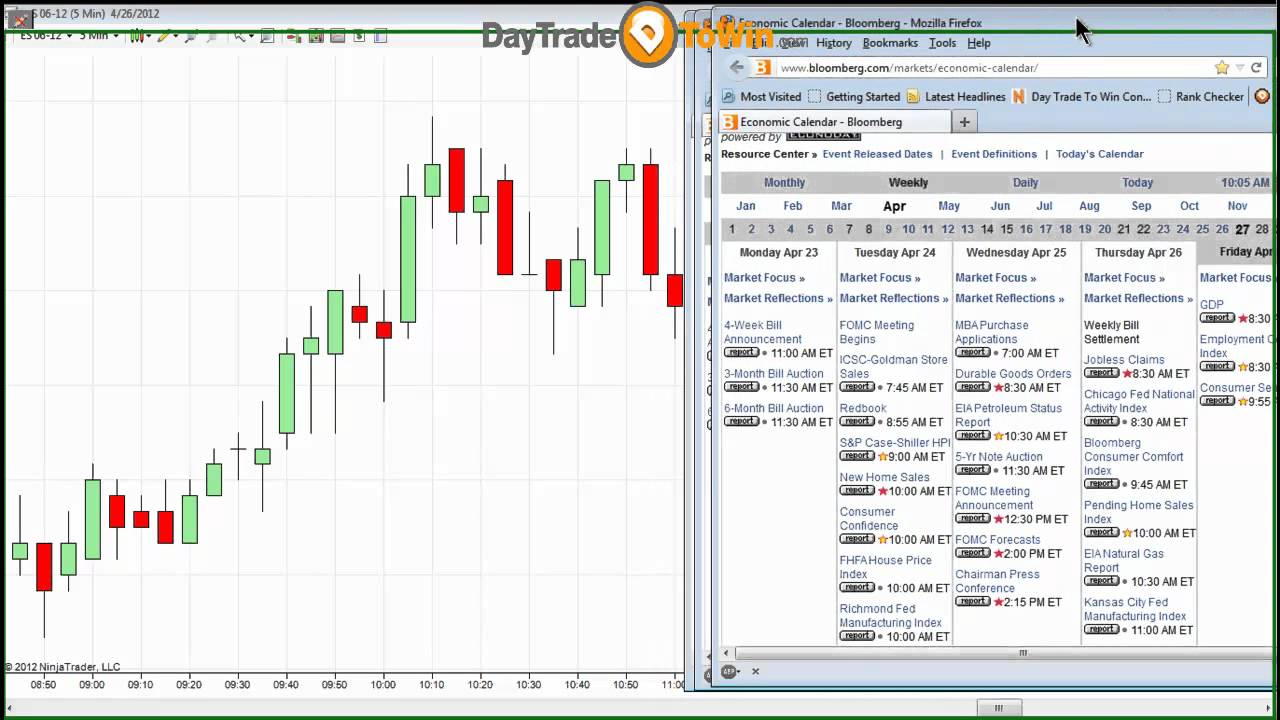Screen dimensions: 1280x720
Task: Expand Market Focus for Monday Apr 23
Action: click(764, 278)
